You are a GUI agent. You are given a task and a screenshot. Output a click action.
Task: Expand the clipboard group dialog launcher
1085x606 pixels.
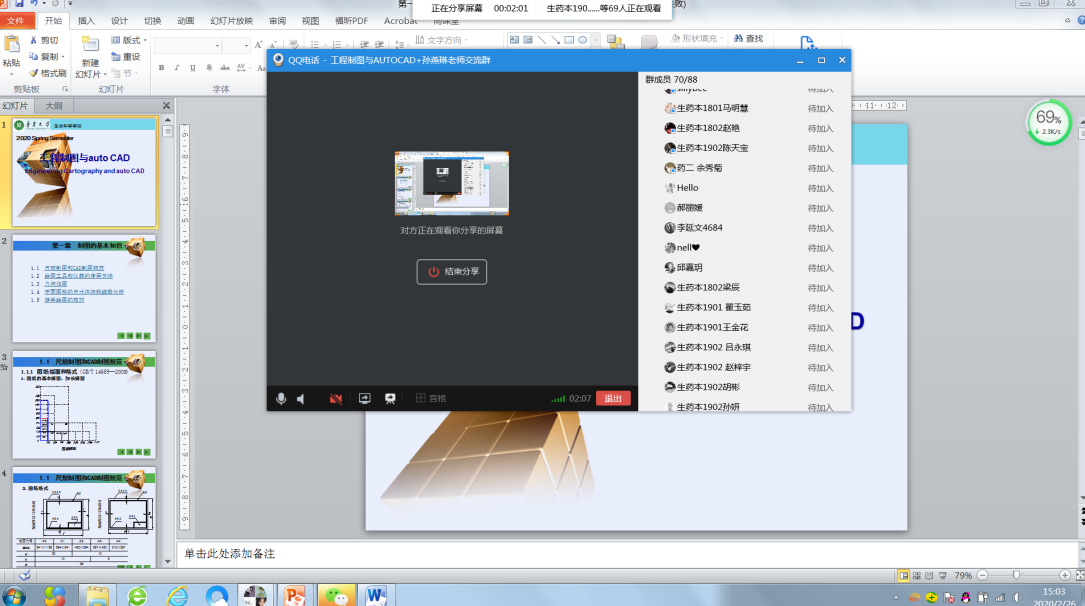pos(66,89)
